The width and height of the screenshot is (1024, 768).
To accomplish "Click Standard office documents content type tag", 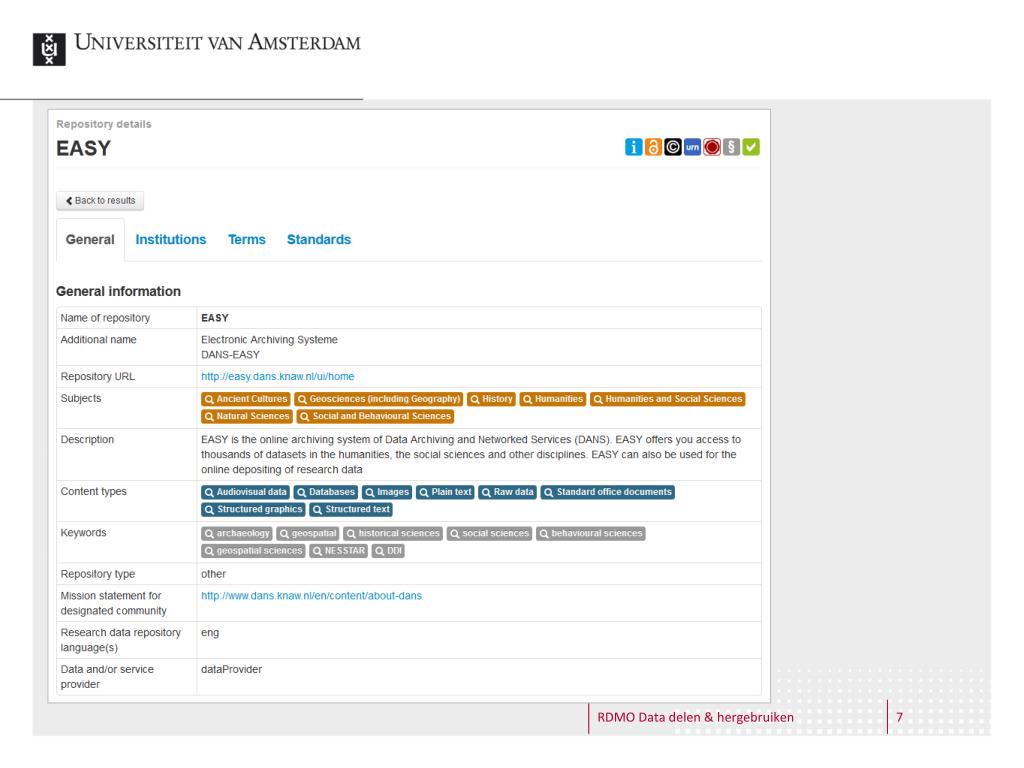I will [x=608, y=492].
